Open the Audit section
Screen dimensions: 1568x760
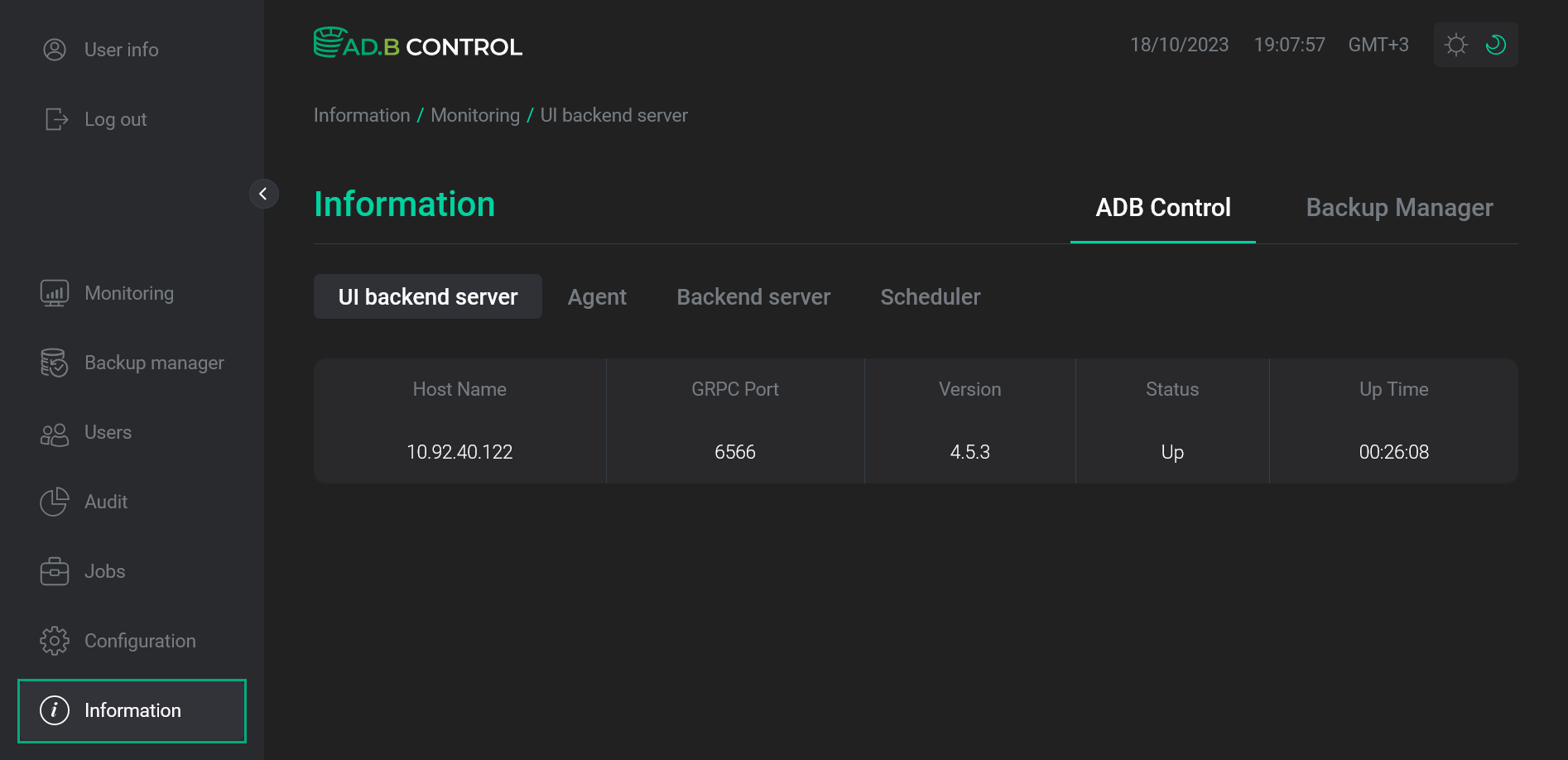tap(105, 502)
